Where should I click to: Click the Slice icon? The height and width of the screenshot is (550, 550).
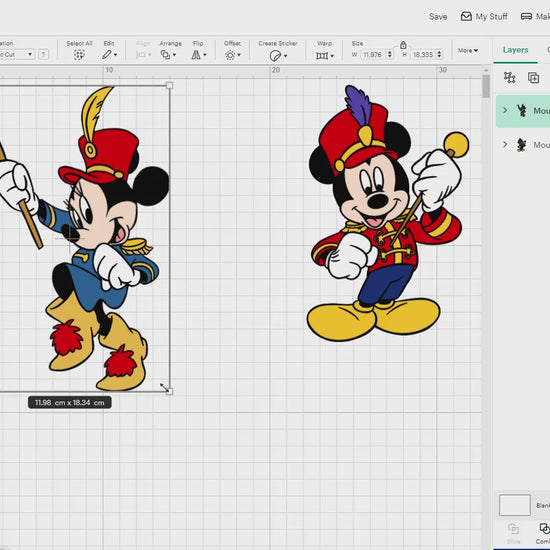coord(513,528)
